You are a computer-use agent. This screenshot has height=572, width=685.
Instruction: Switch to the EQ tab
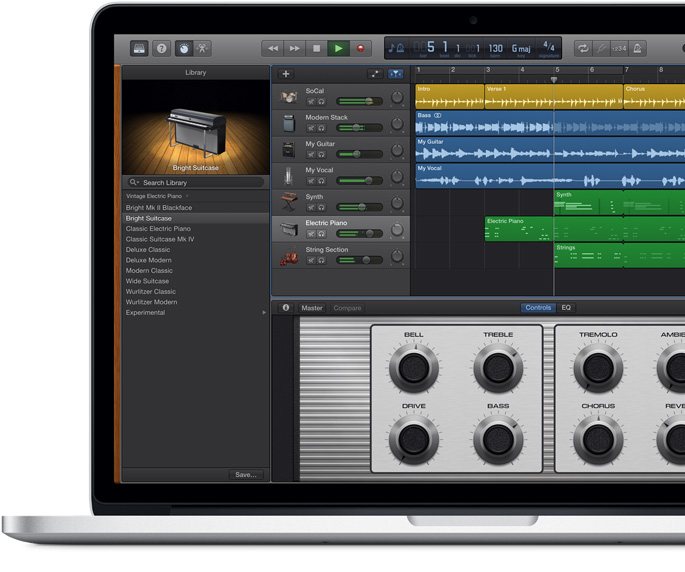coord(566,308)
